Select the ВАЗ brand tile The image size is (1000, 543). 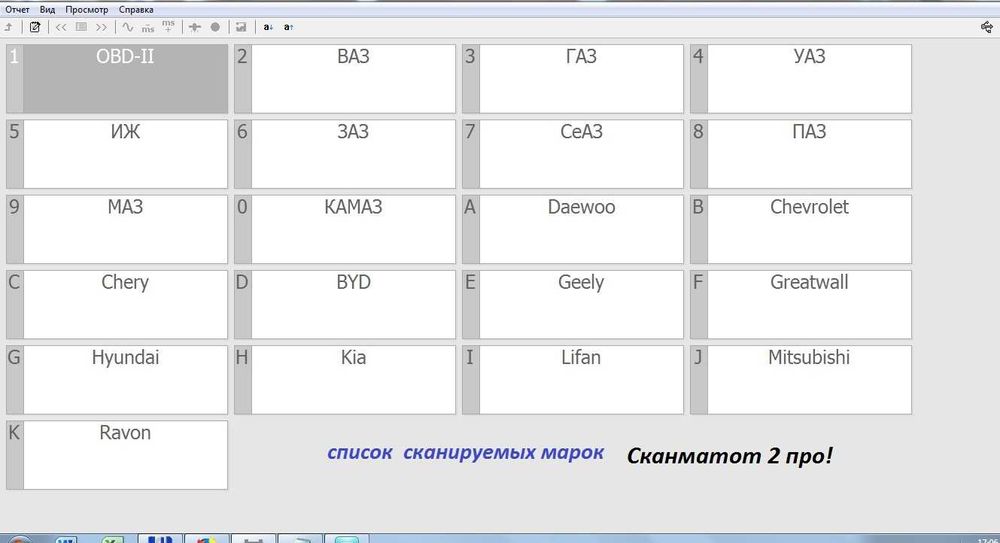345,78
